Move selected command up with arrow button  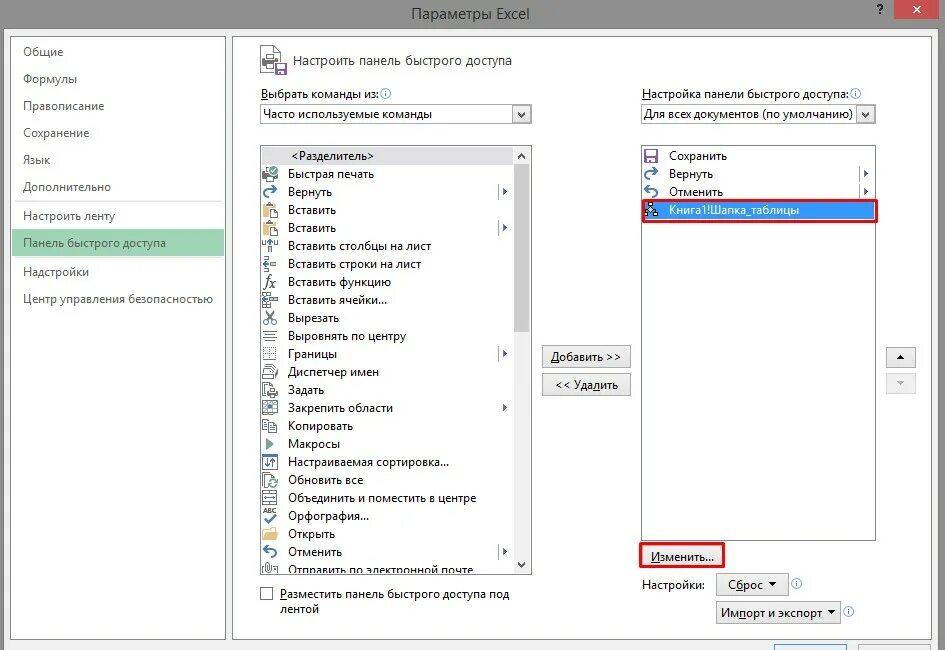tap(900, 357)
